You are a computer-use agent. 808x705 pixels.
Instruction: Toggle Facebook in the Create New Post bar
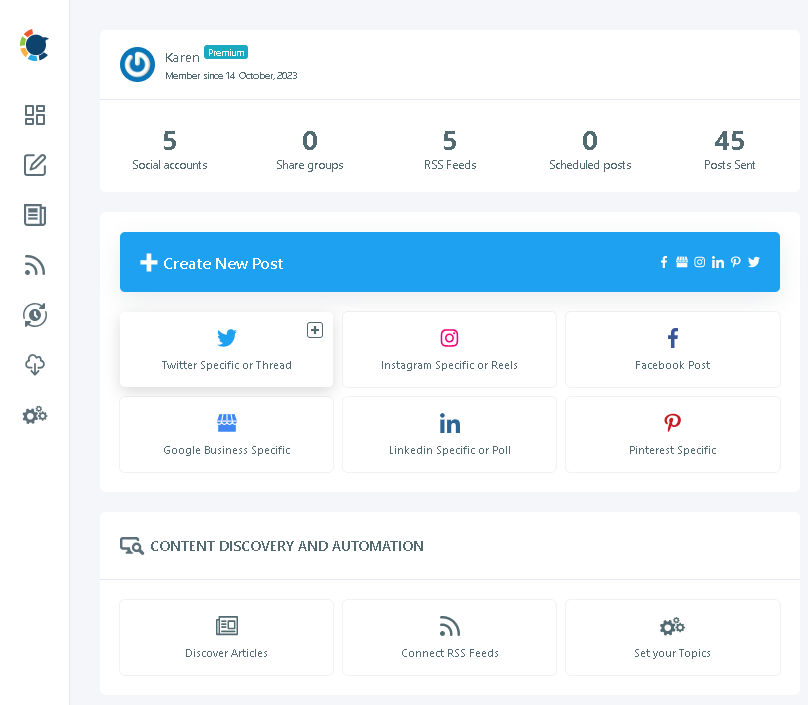[663, 262]
